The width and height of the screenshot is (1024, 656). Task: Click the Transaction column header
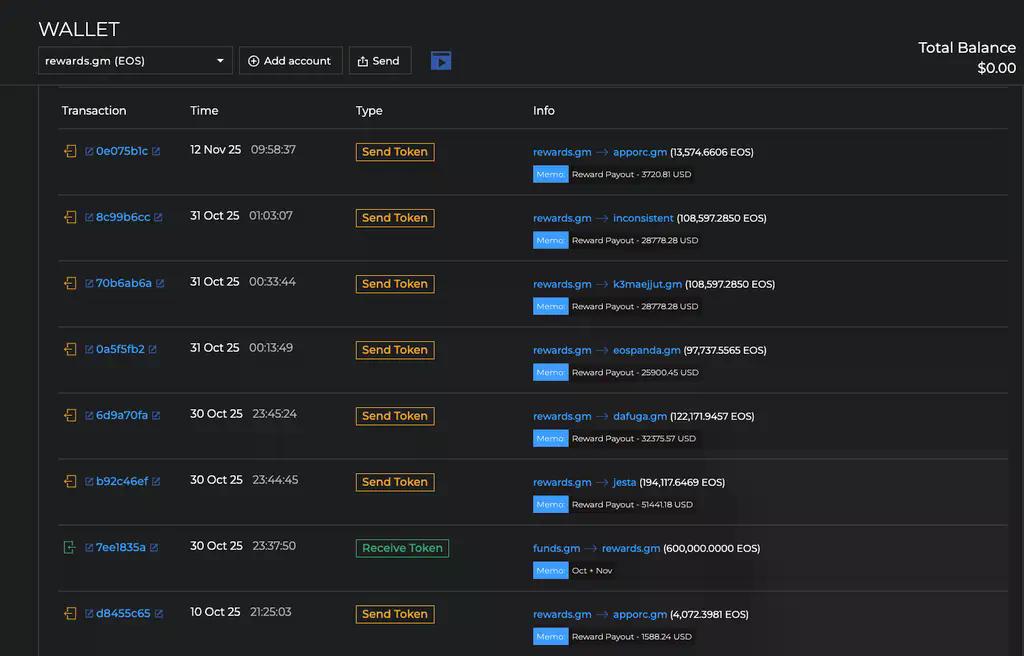[94, 111]
